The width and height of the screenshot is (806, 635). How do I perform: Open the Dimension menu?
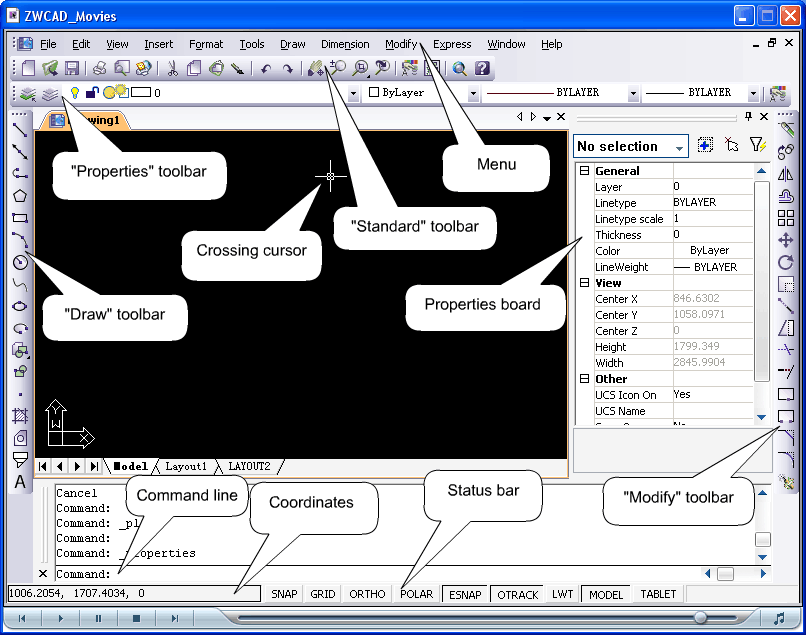coord(345,44)
